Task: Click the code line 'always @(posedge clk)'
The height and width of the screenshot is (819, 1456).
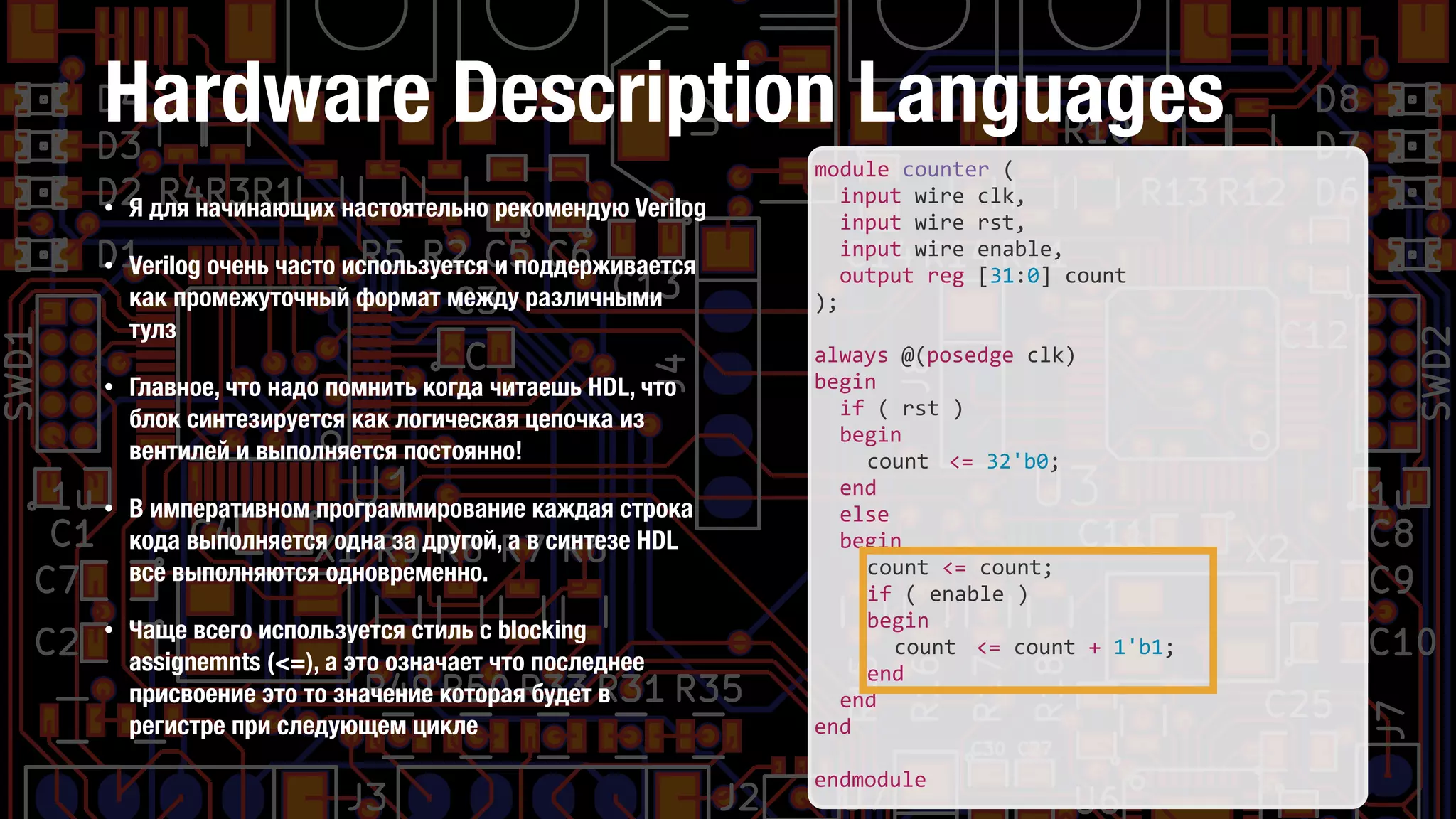Action: pyautogui.click(x=945, y=355)
